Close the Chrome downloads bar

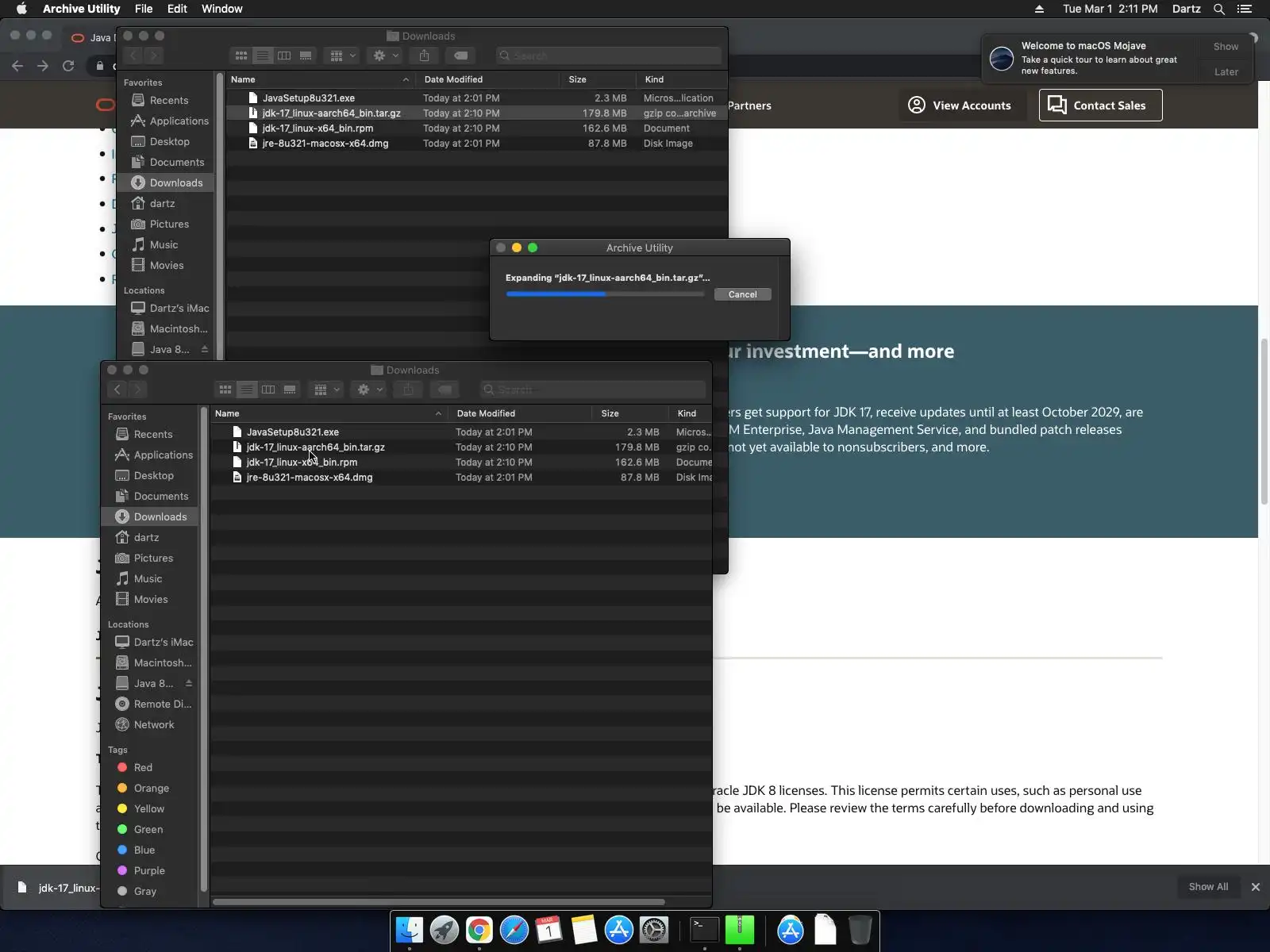pyautogui.click(x=1256, y=887)
